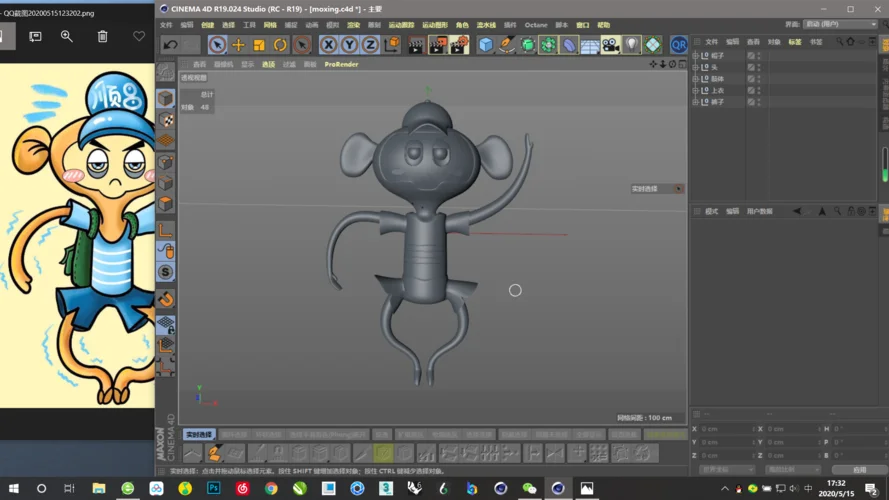Open the Octane menu
The image size is (889, 500).
pyautogui.click(x=536, y=25)
